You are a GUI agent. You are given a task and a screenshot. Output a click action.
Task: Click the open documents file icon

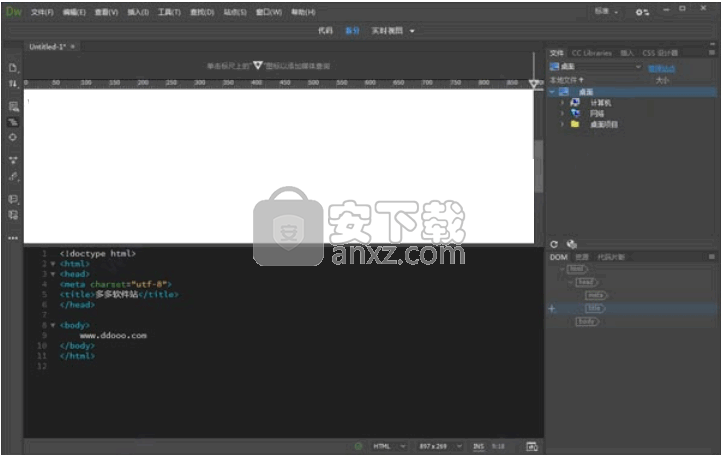coord(13,68)
